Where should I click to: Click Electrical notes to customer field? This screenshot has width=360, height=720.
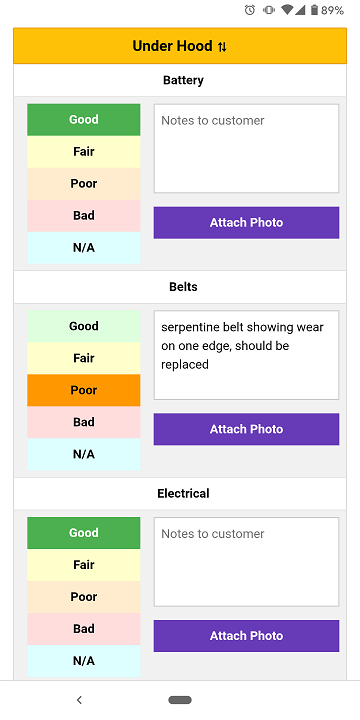(247, 562)
